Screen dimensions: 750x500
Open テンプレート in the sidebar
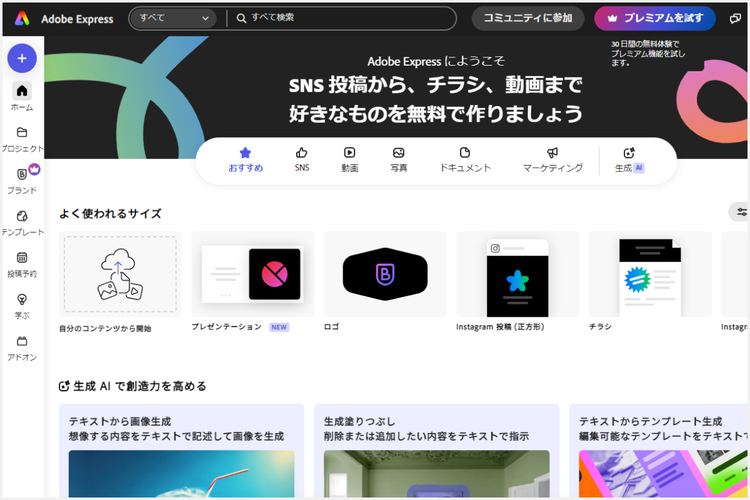click(x=22, y=223)
